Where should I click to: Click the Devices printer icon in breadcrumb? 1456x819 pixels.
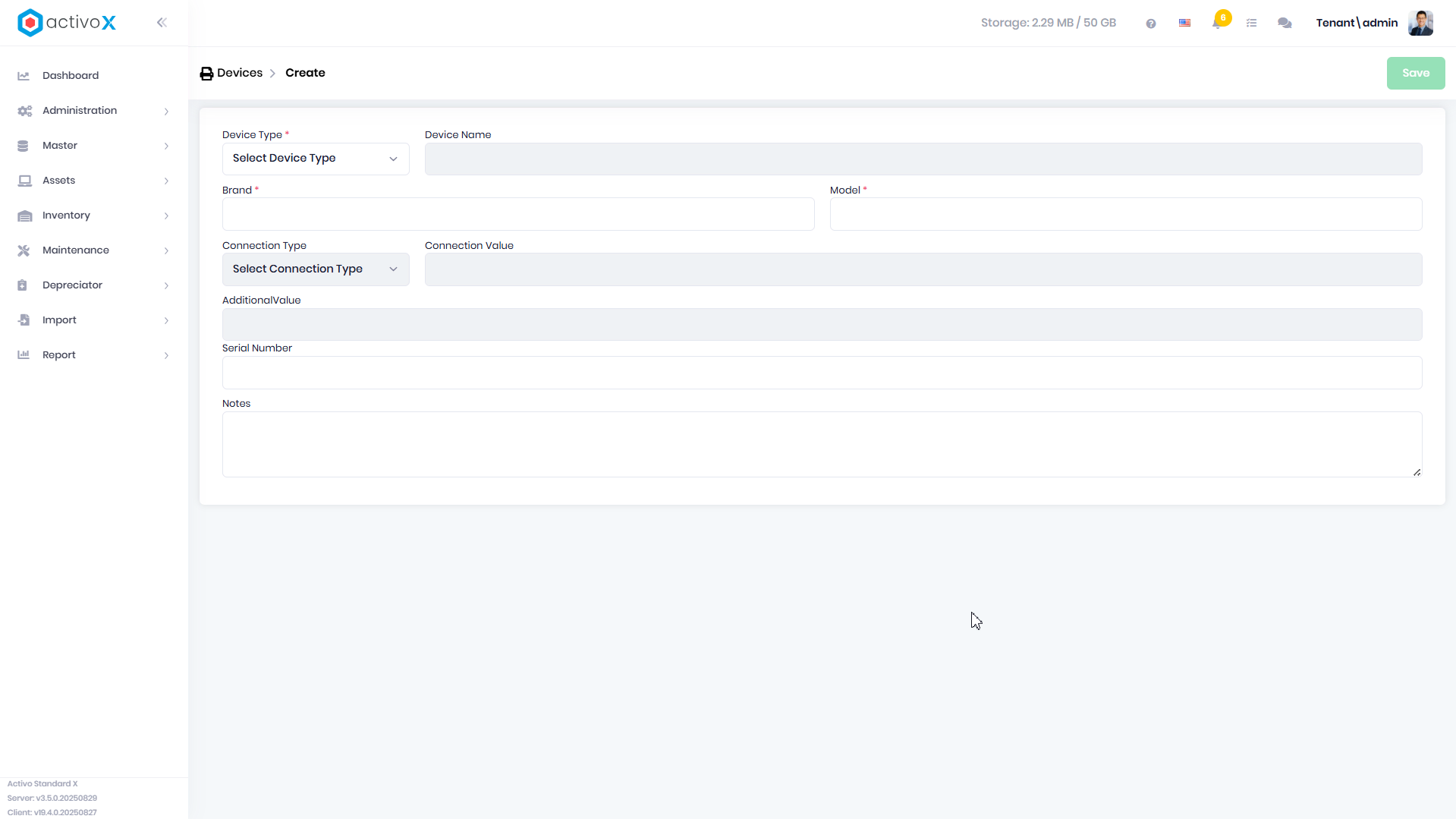click(206, 74)
